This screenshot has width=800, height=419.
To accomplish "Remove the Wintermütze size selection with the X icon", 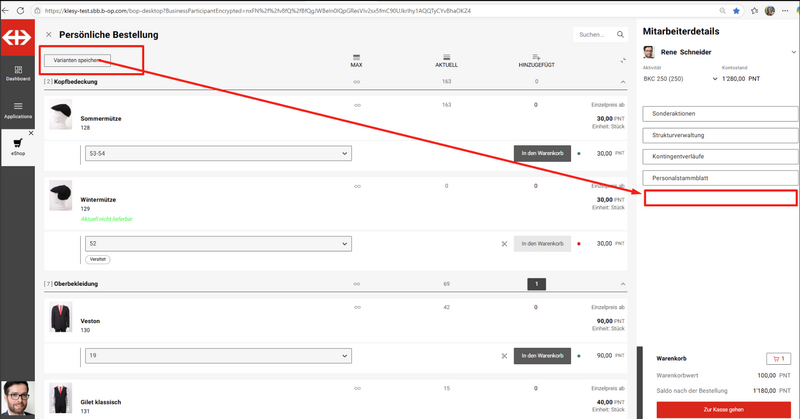I will click(x=505, y=243).
